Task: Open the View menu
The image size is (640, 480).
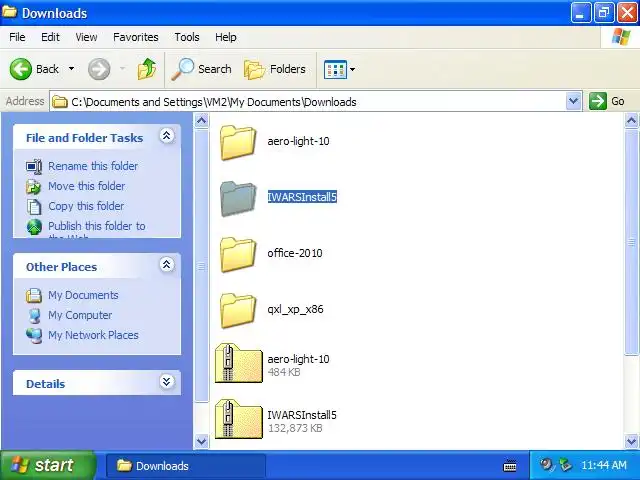Action: tap(86, 37)
